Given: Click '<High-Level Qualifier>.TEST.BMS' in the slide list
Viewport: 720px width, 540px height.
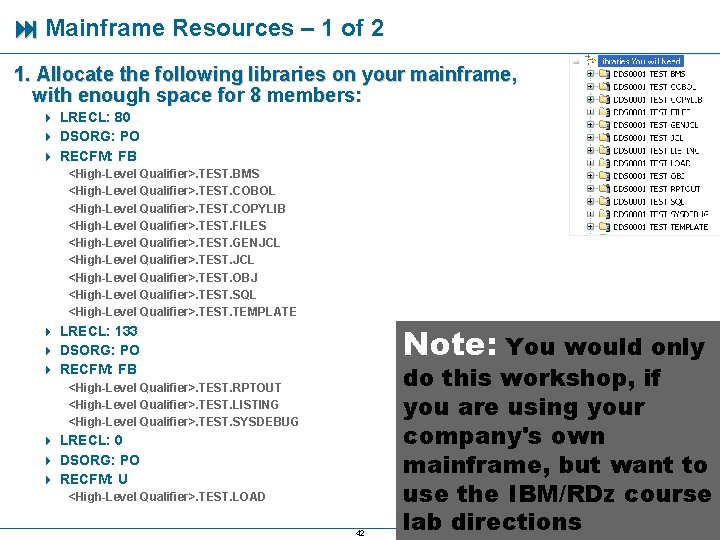Looking at the screenshot, I should [x=164, y=174].
